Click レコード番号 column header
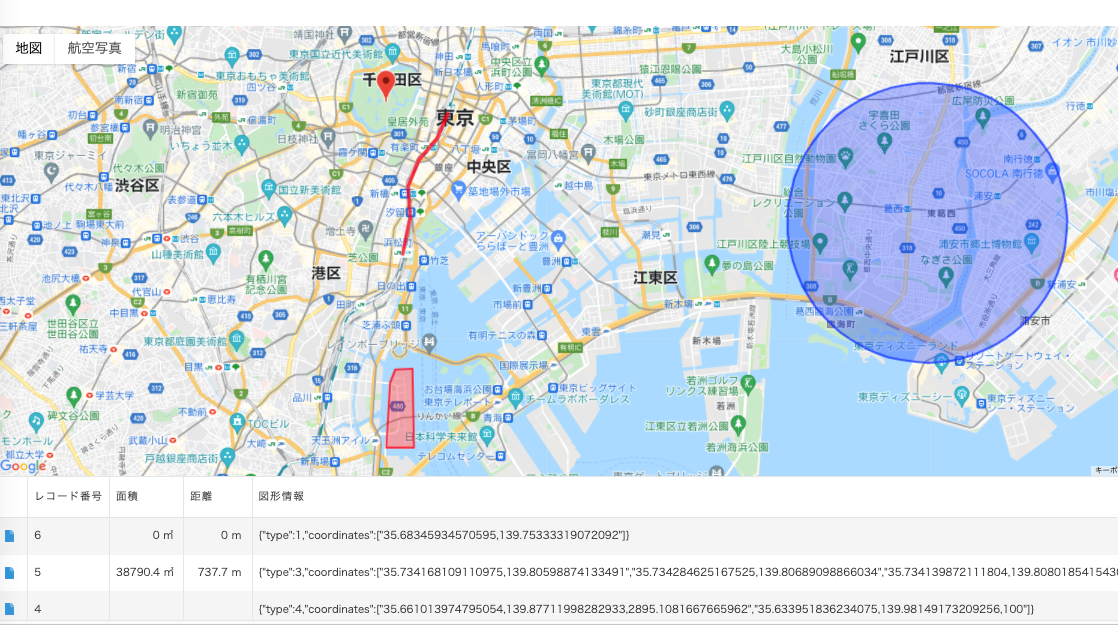This screenshot has height=625, width=1118. click(68, 496)
